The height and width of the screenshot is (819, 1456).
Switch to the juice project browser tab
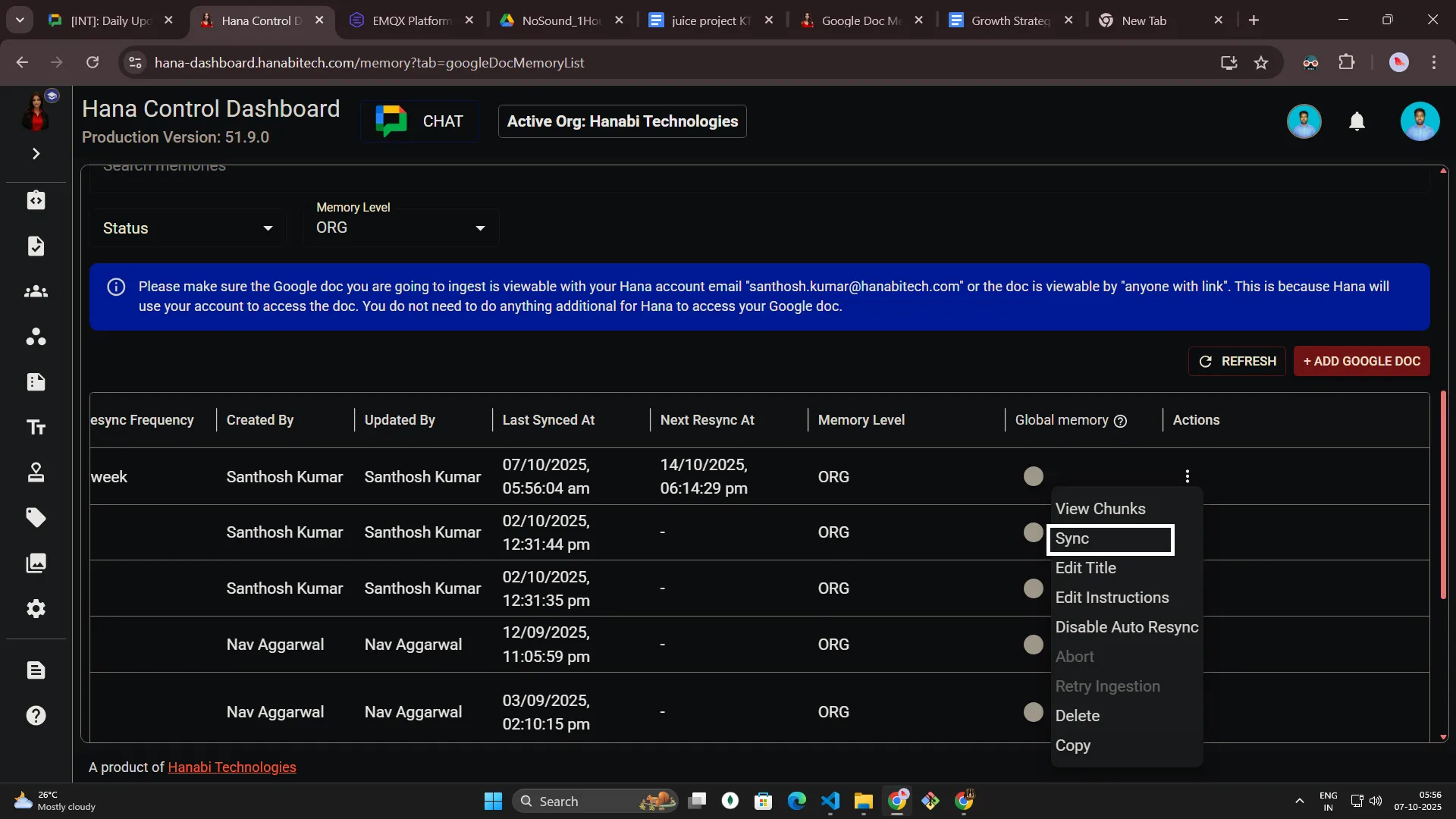(x=705, y=20)
